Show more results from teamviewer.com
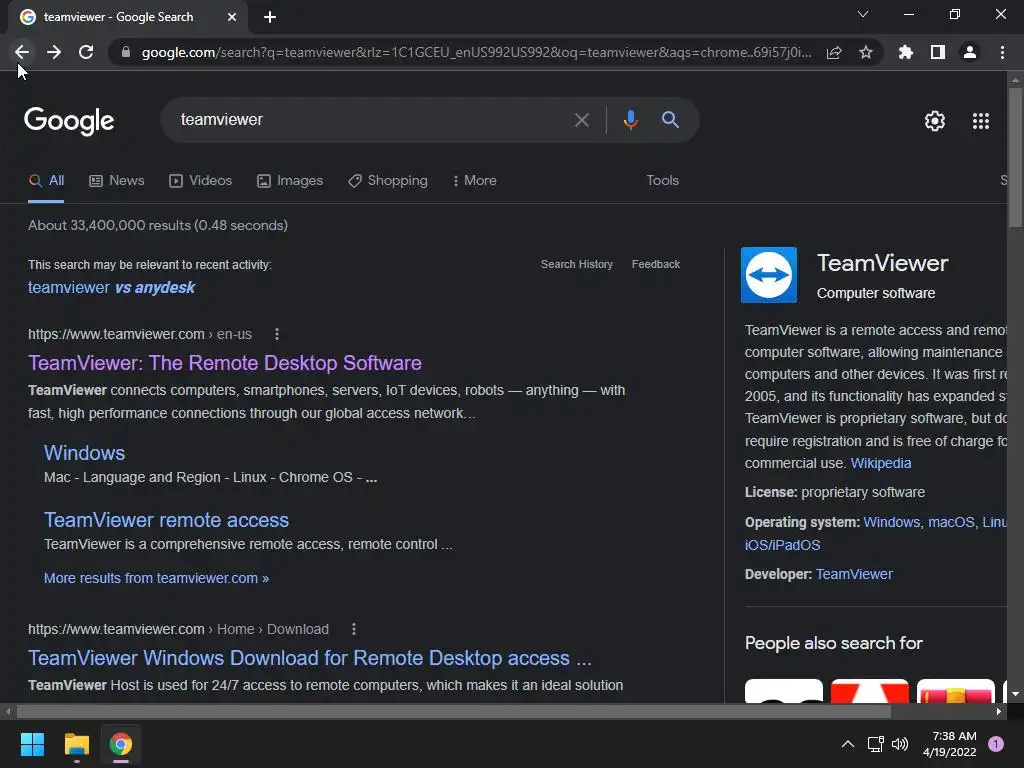The height and width of the screenshot is (768, 1024). [156, 579]
